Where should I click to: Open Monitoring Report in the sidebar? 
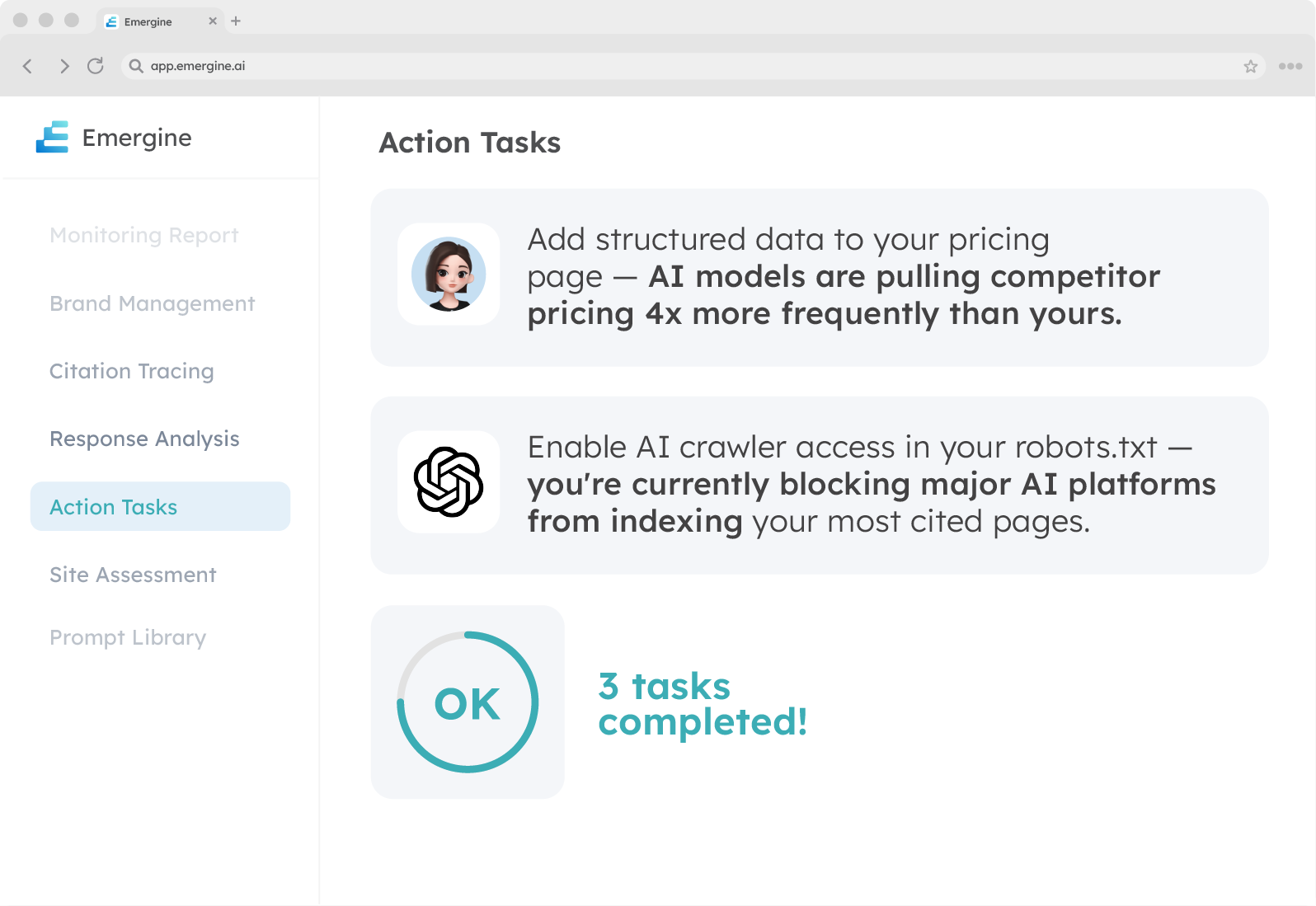144,235
